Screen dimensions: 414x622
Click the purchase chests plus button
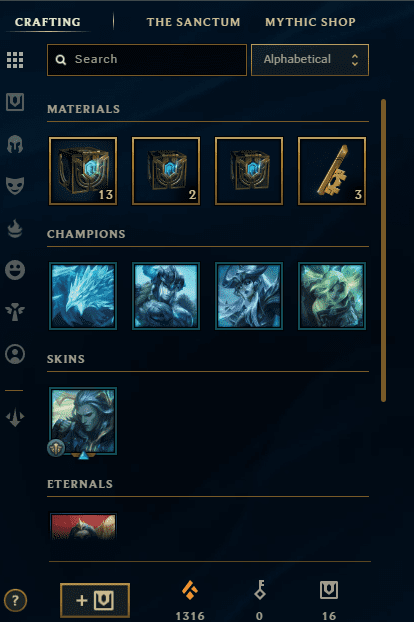point(95,600)
